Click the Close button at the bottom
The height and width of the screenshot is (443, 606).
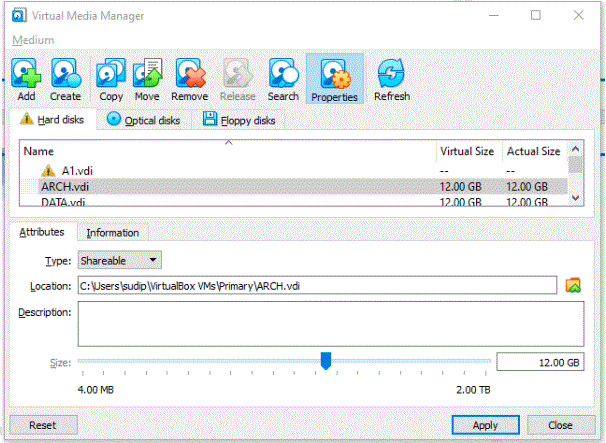560,425
